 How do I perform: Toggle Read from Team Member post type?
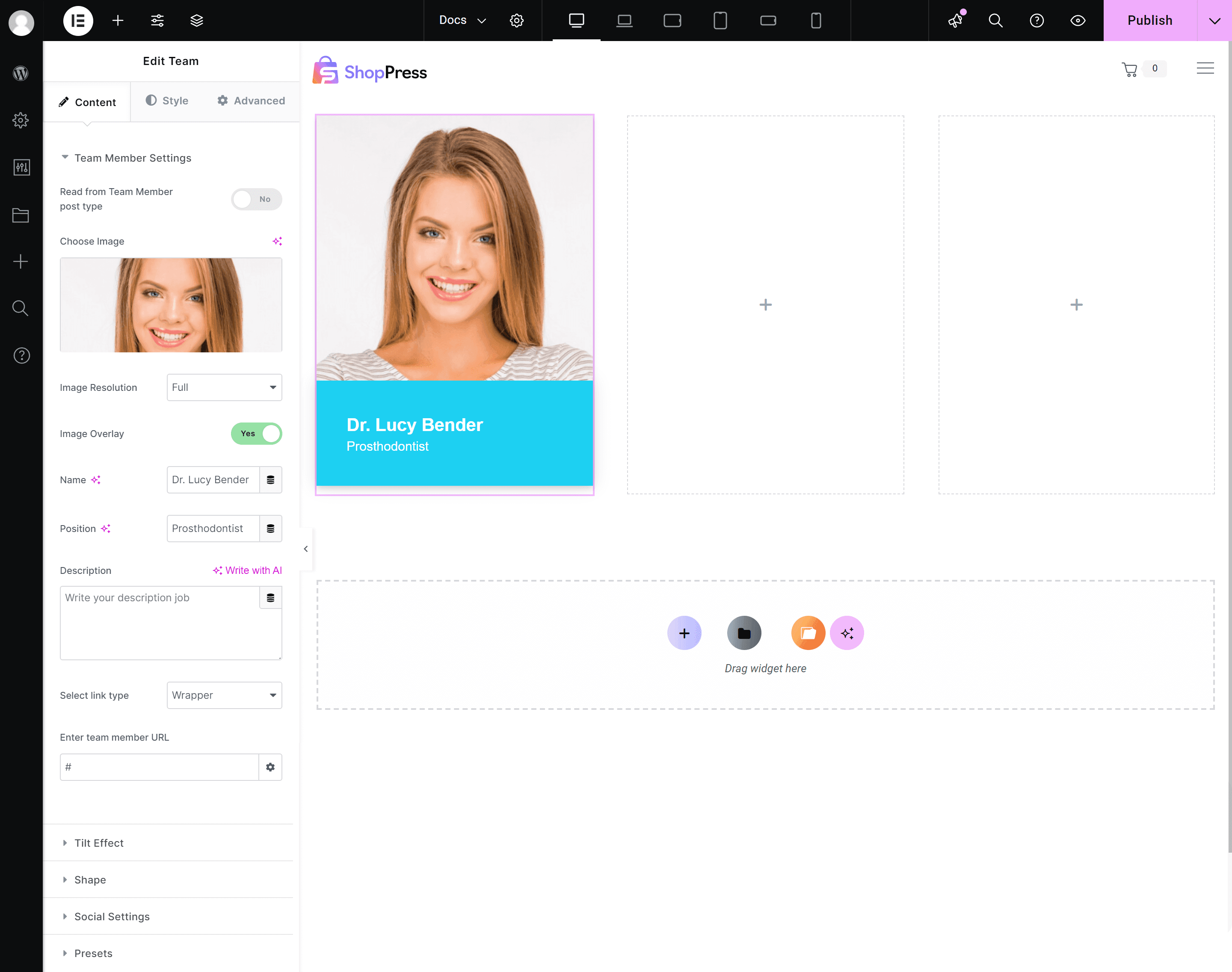click(256, 199)
